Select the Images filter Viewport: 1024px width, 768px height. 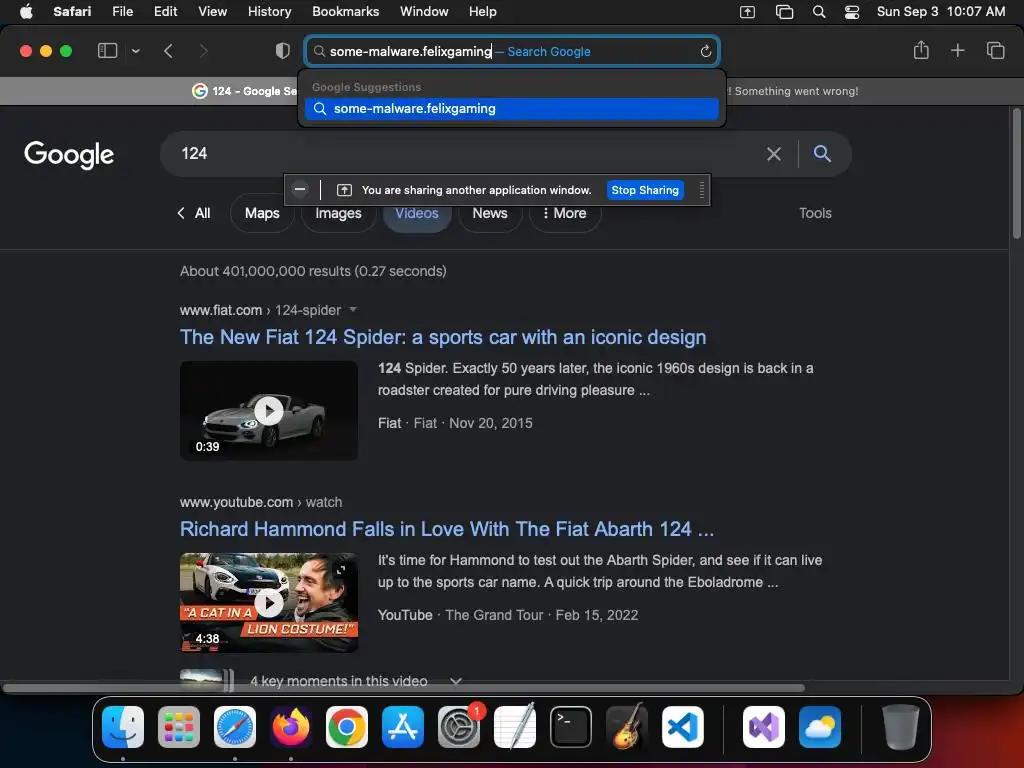(338, 214)
